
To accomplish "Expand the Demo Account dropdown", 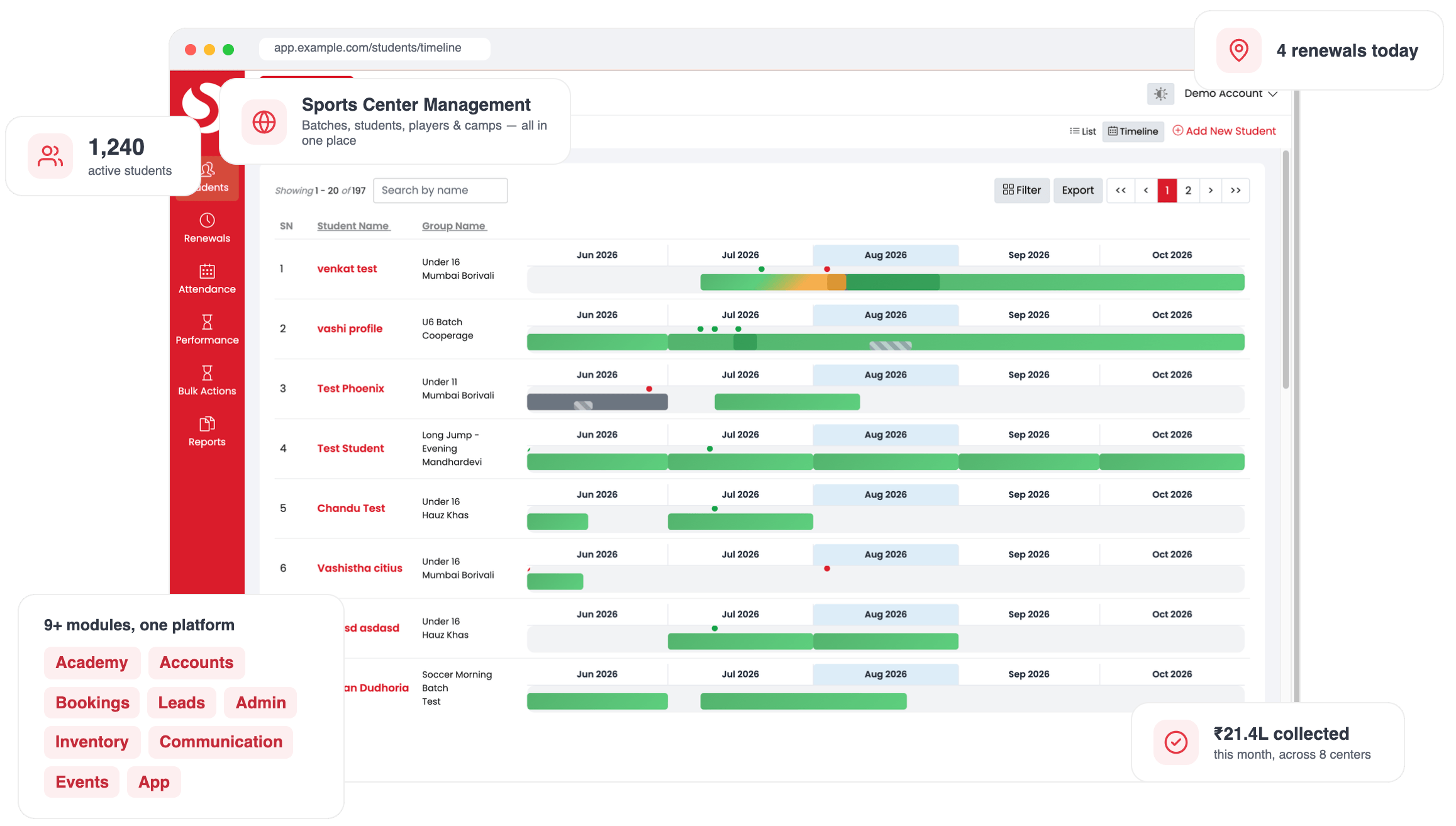I will point(1230,94).
